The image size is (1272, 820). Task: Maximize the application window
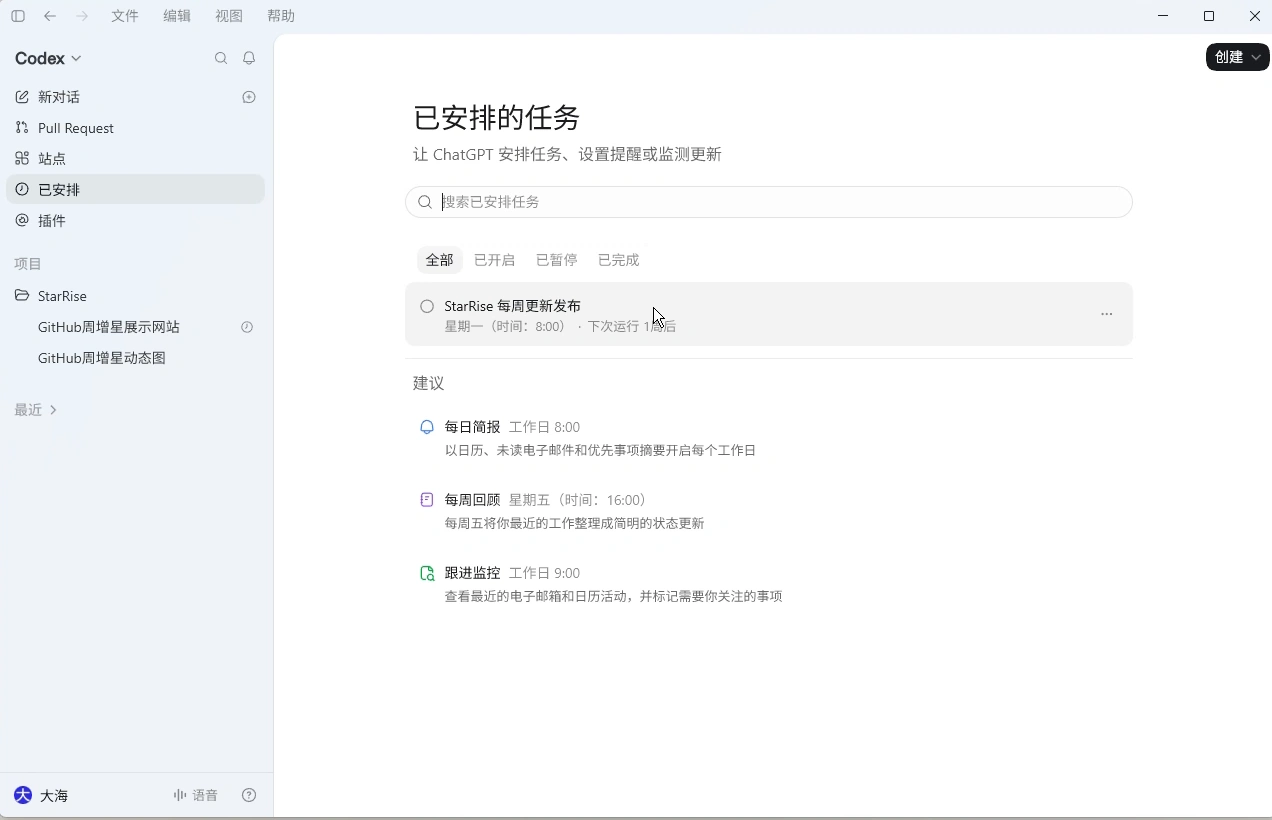coord(1209,16)
